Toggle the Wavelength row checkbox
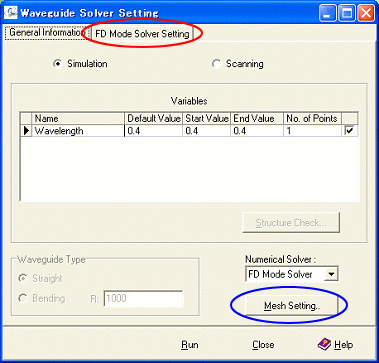The height and width of the screenshot is (363, 379). [349, 131]
